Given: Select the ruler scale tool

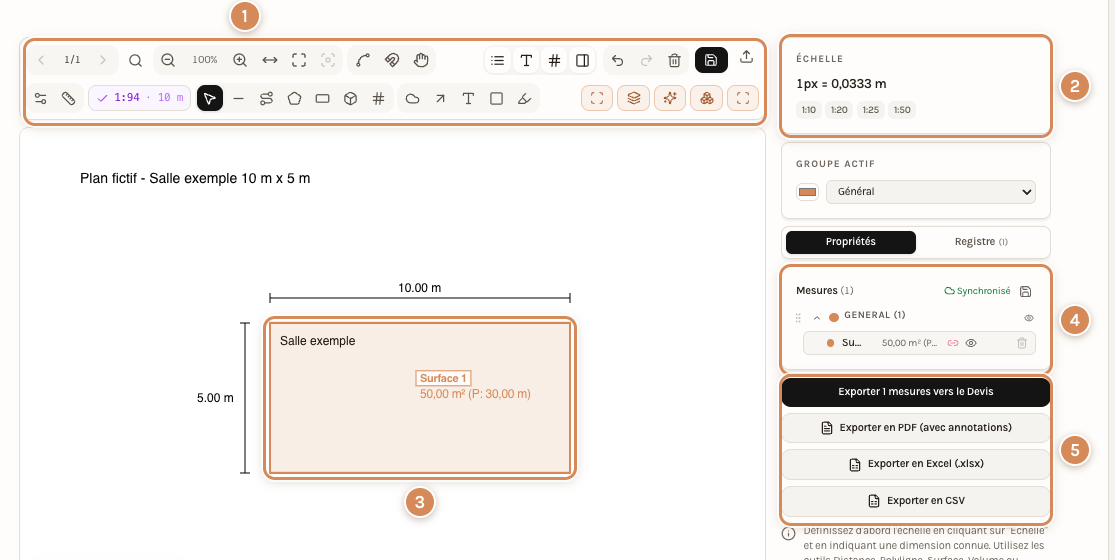Looking at the screenshot, I should tap(68, 99).
